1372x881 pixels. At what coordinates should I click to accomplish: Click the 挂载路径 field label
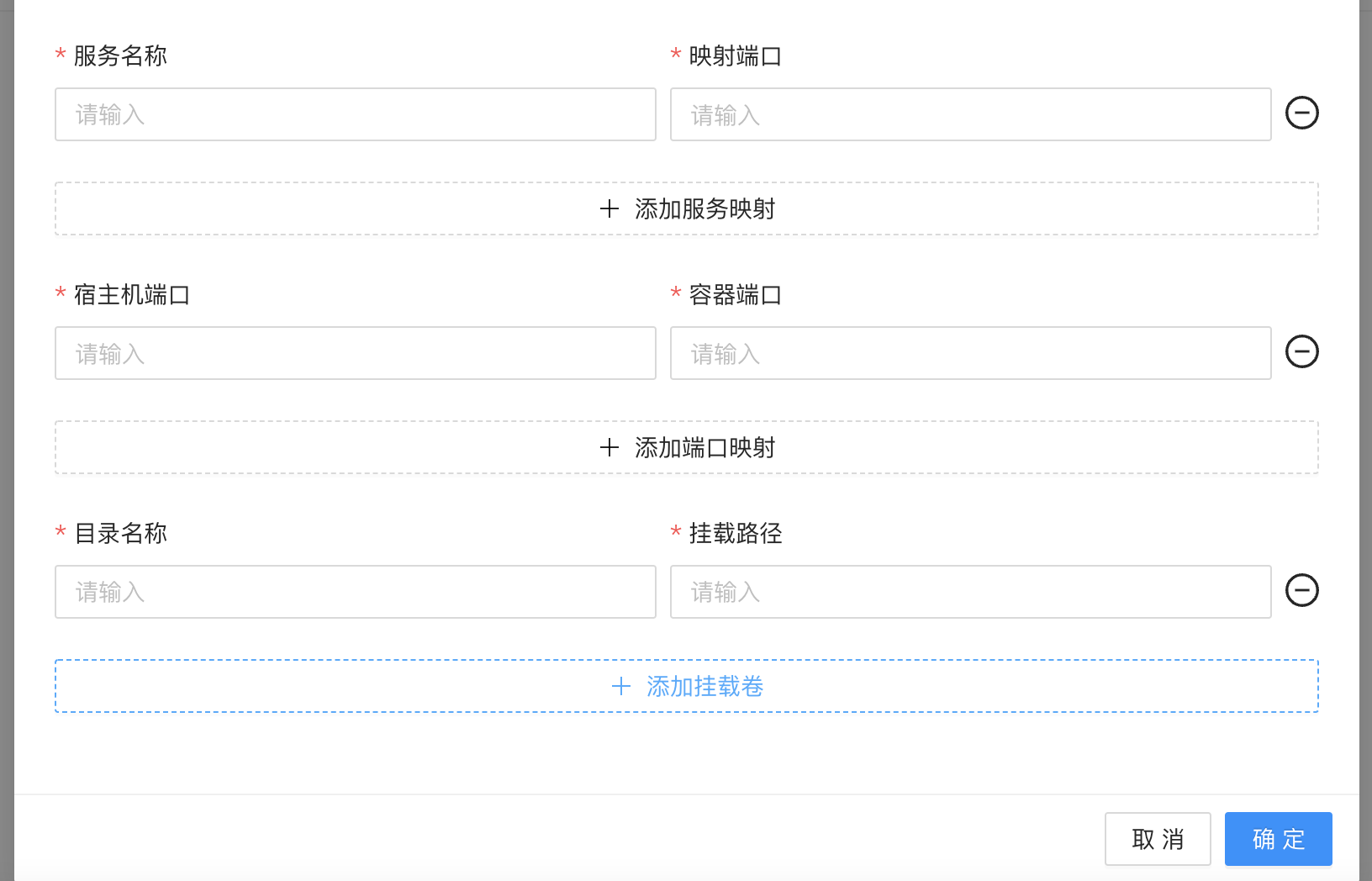click(734, 533)
